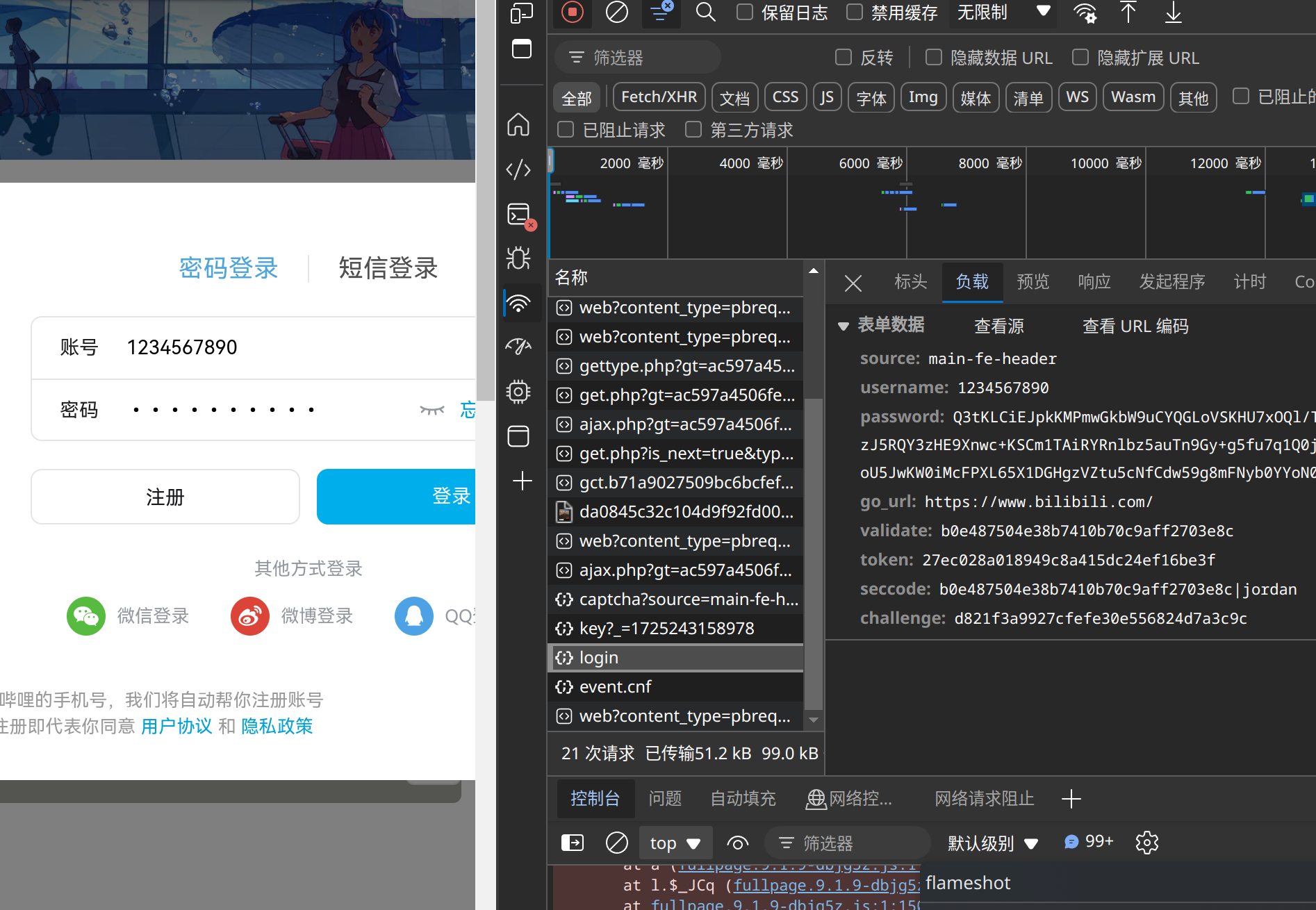
Task: Stop recording network log
Action: click(x=573, y=12)
